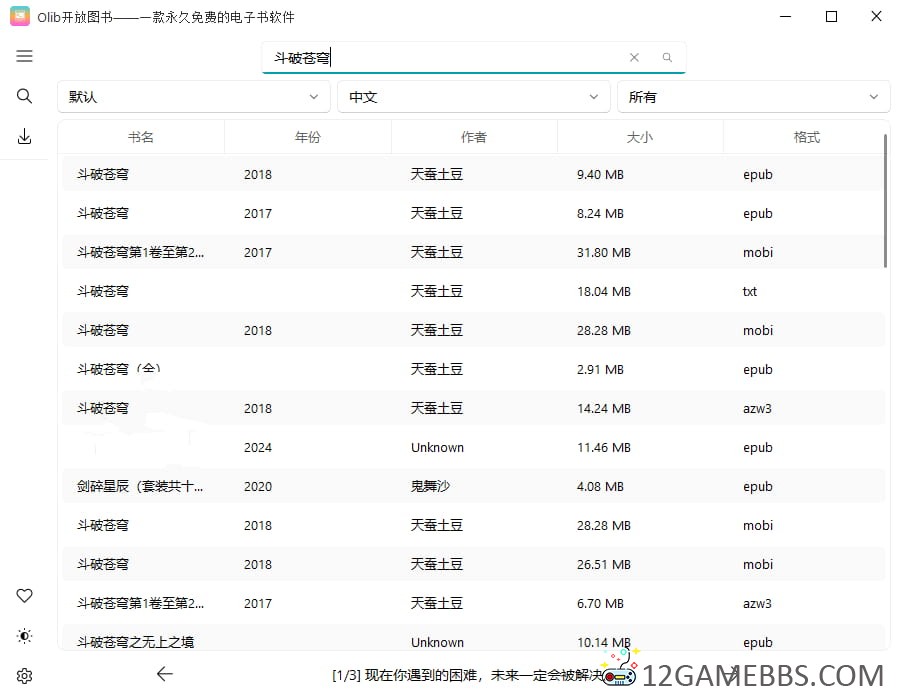Open the hamburger navigation menu
The height and width of the screenshot is (700, 900).
coord(24,56)
